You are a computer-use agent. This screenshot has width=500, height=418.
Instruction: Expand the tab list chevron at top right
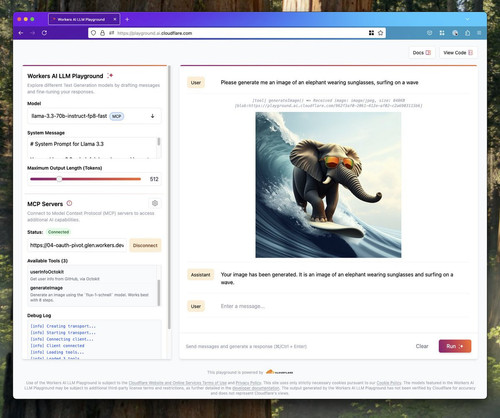point(467,19)
